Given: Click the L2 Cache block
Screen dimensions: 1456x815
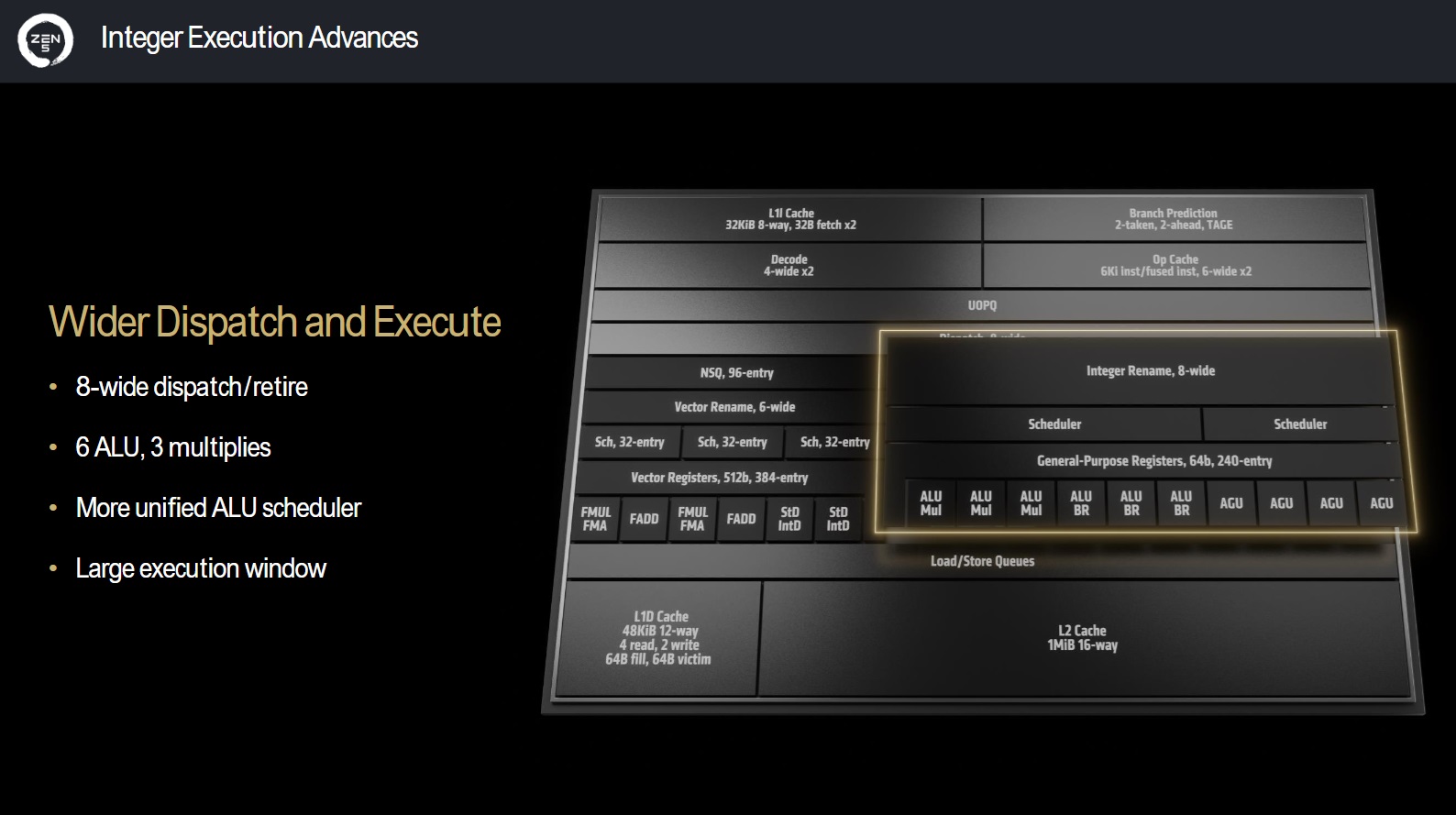Looking at the screenshot, I should (1083, 638).
